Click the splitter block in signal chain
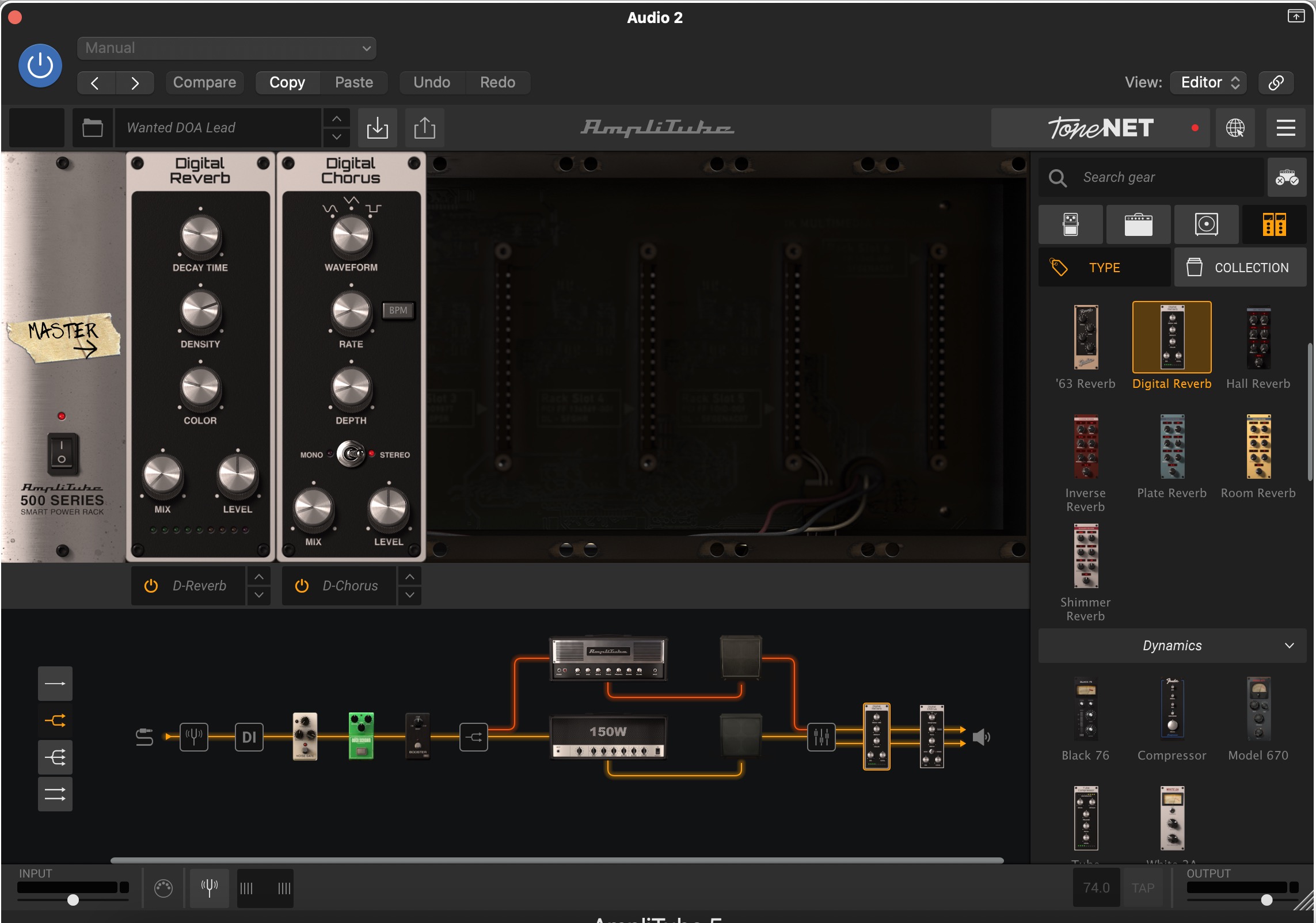Viewport: 1316px width, 923px height. 474,737
